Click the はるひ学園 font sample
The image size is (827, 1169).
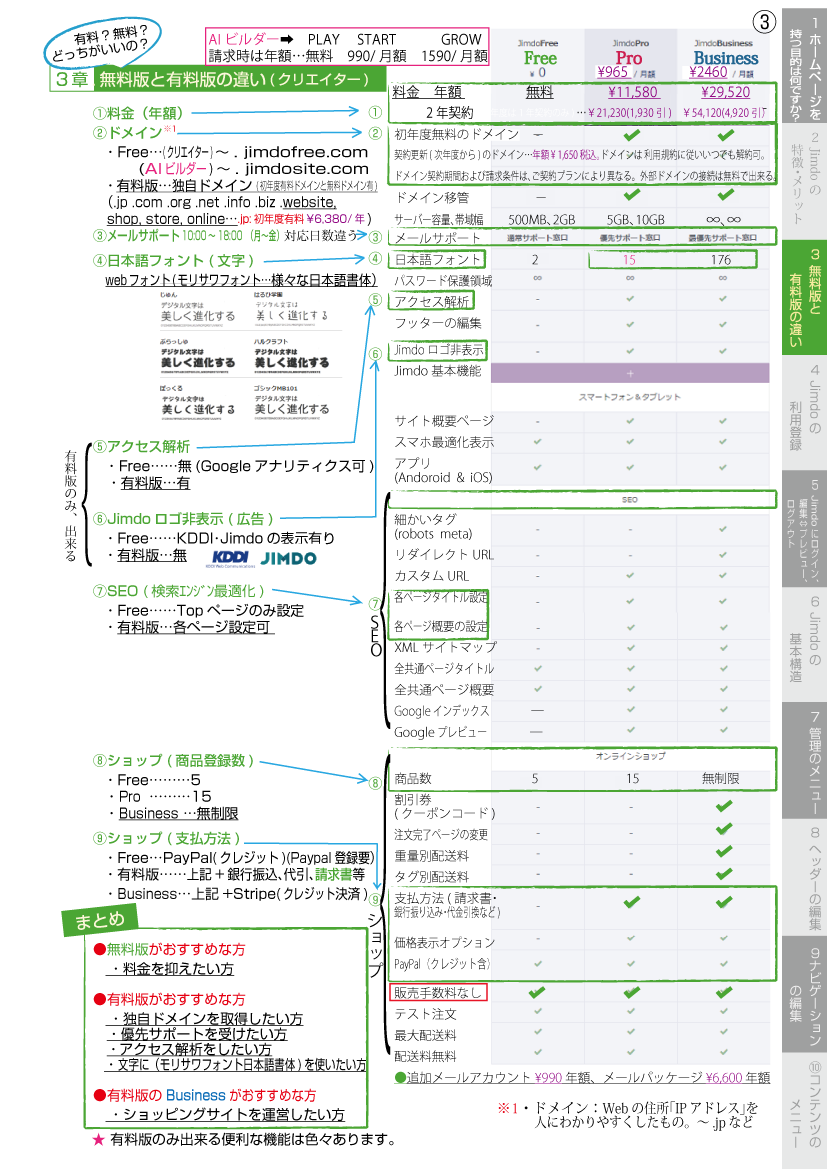(x=292, y=309)
